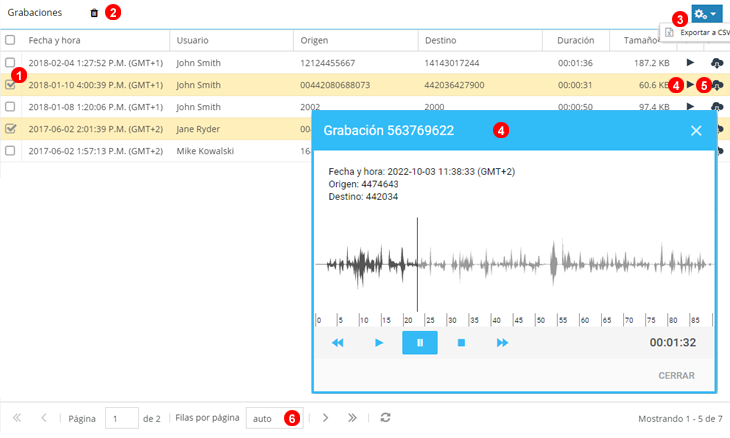Screen dimensions: 730x438
Task: Refresh the recordings list
Action: pyautogui.click(x=386, y=418)
